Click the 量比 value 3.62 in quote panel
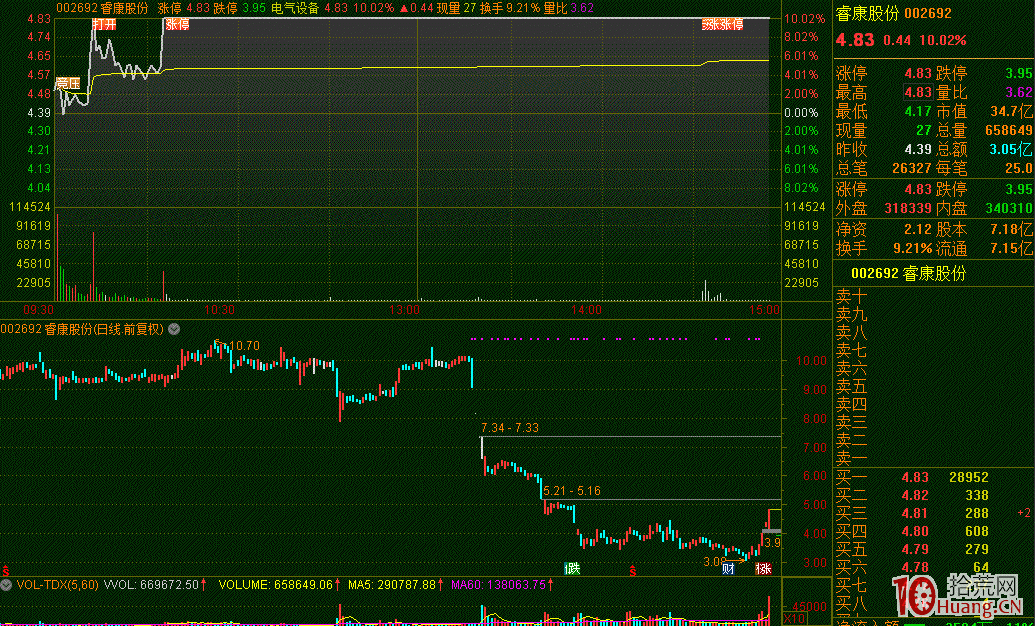Image resolution: width=1035 pixels, height=626 pixels. pyautogui.click(x=1018, y=92)
